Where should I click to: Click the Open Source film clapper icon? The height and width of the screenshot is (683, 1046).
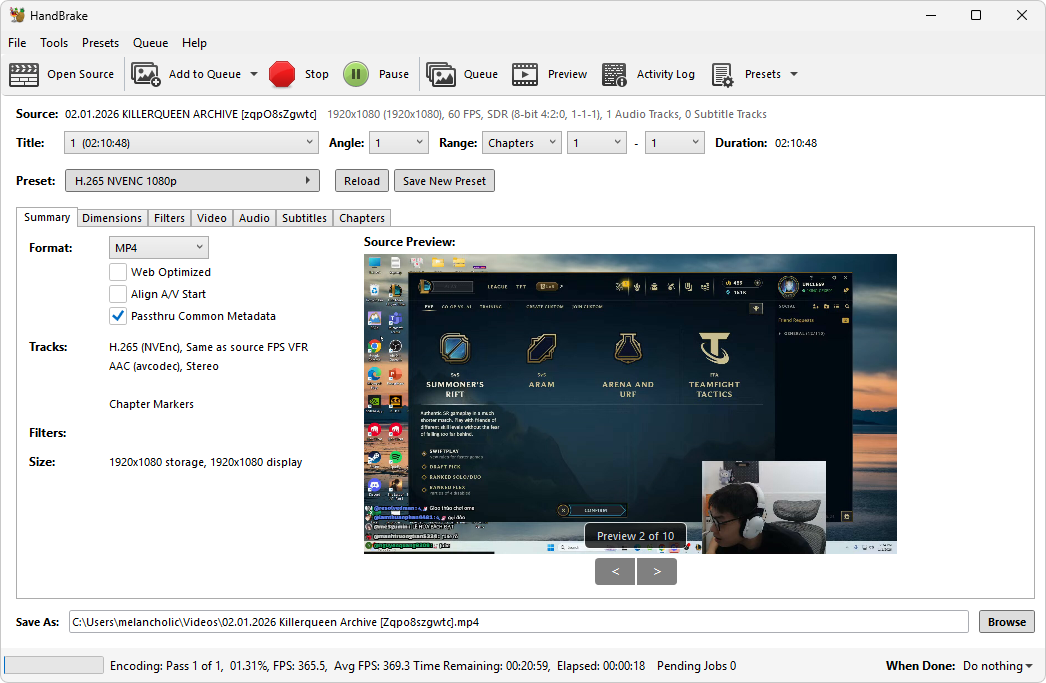tap(24, 74)
